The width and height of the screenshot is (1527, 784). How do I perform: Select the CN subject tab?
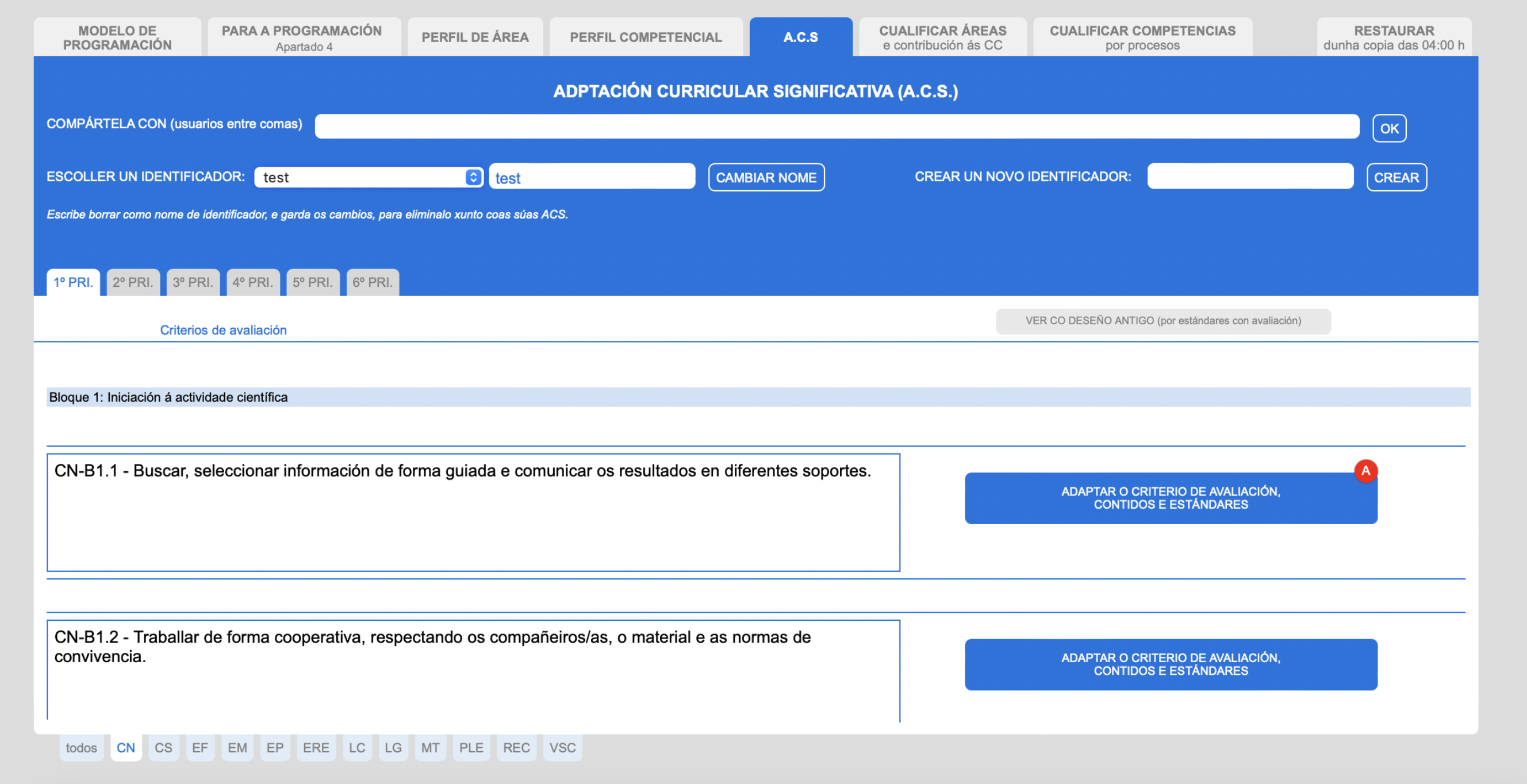point(126,748)
